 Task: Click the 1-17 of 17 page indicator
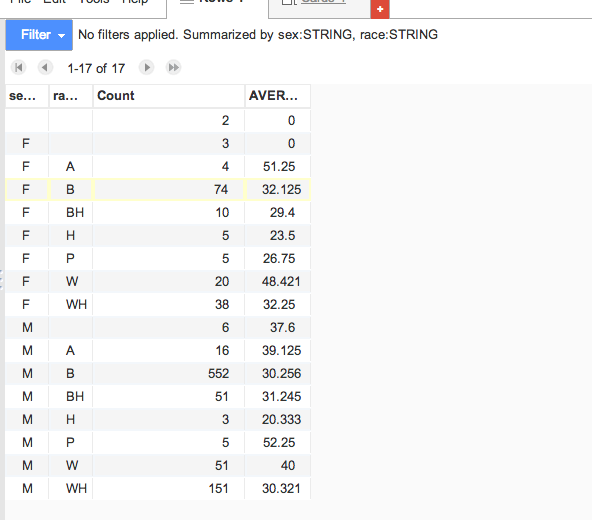click(96, 68)
